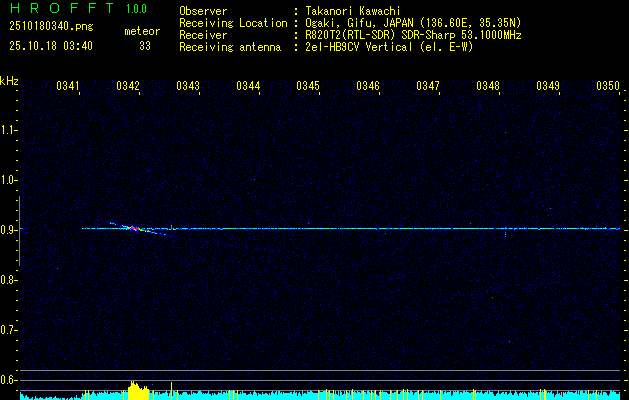
Task: Click the 0341 time marker
Action: click(68, 86)
